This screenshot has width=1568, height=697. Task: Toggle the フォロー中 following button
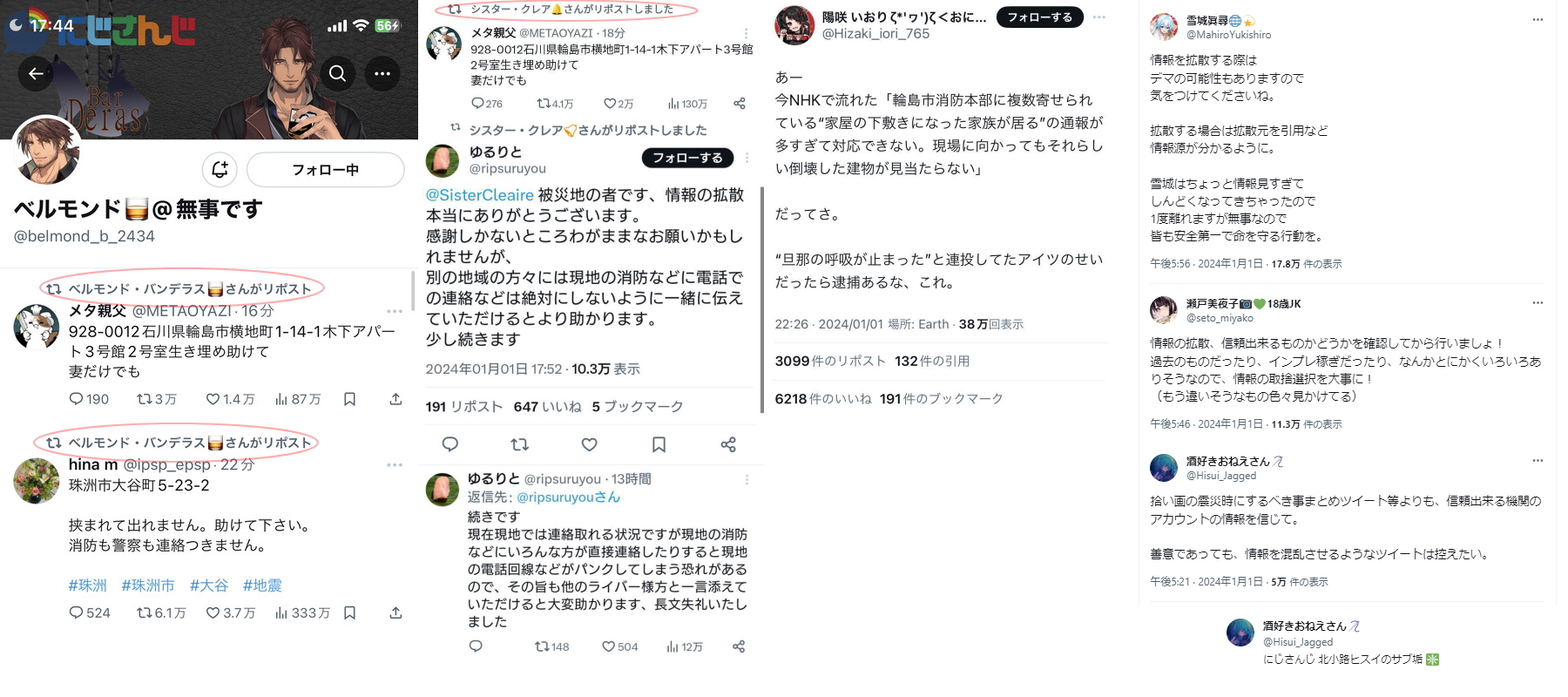coord(325,169)
